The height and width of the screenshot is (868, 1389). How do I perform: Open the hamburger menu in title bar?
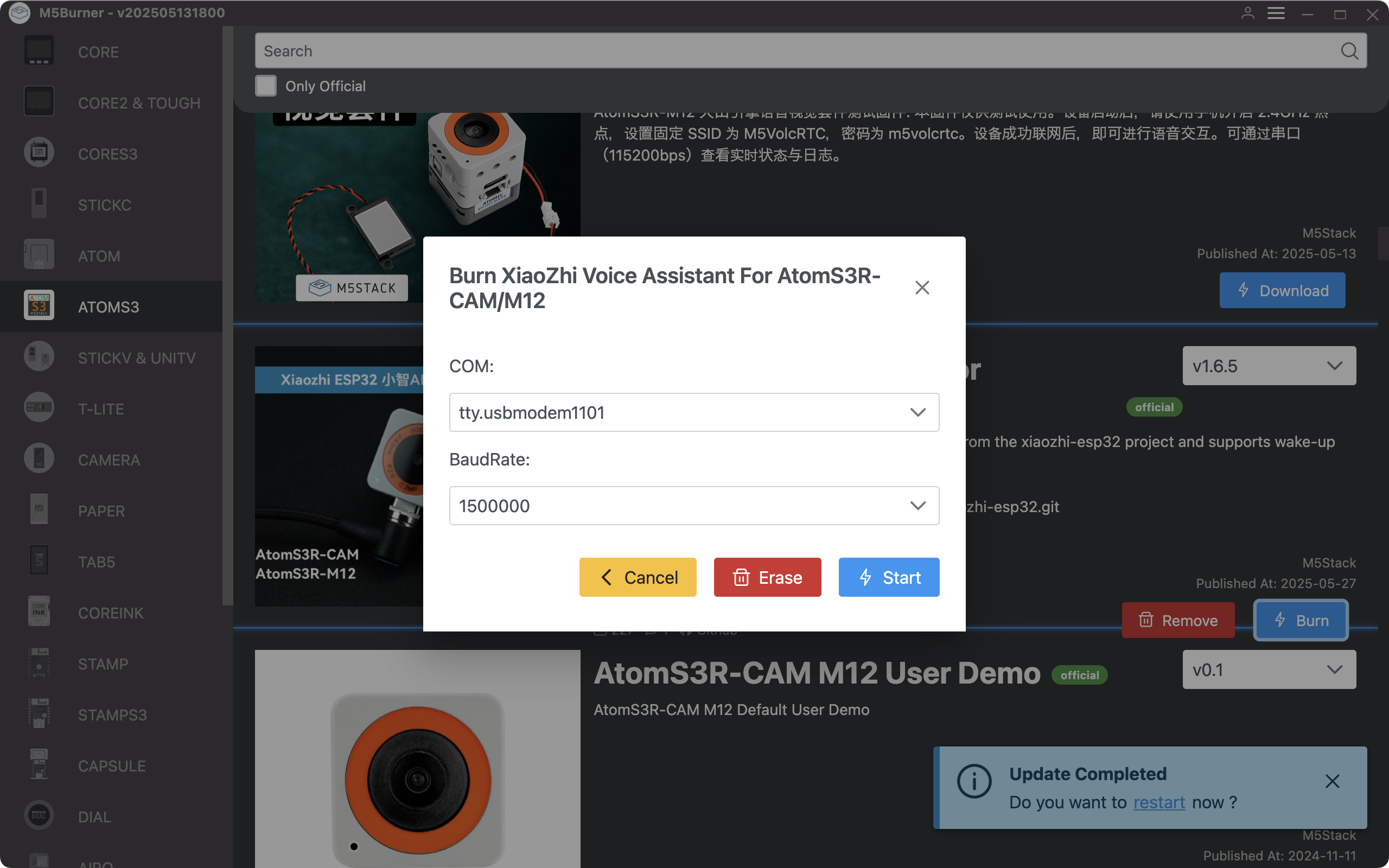[1276, 13]
